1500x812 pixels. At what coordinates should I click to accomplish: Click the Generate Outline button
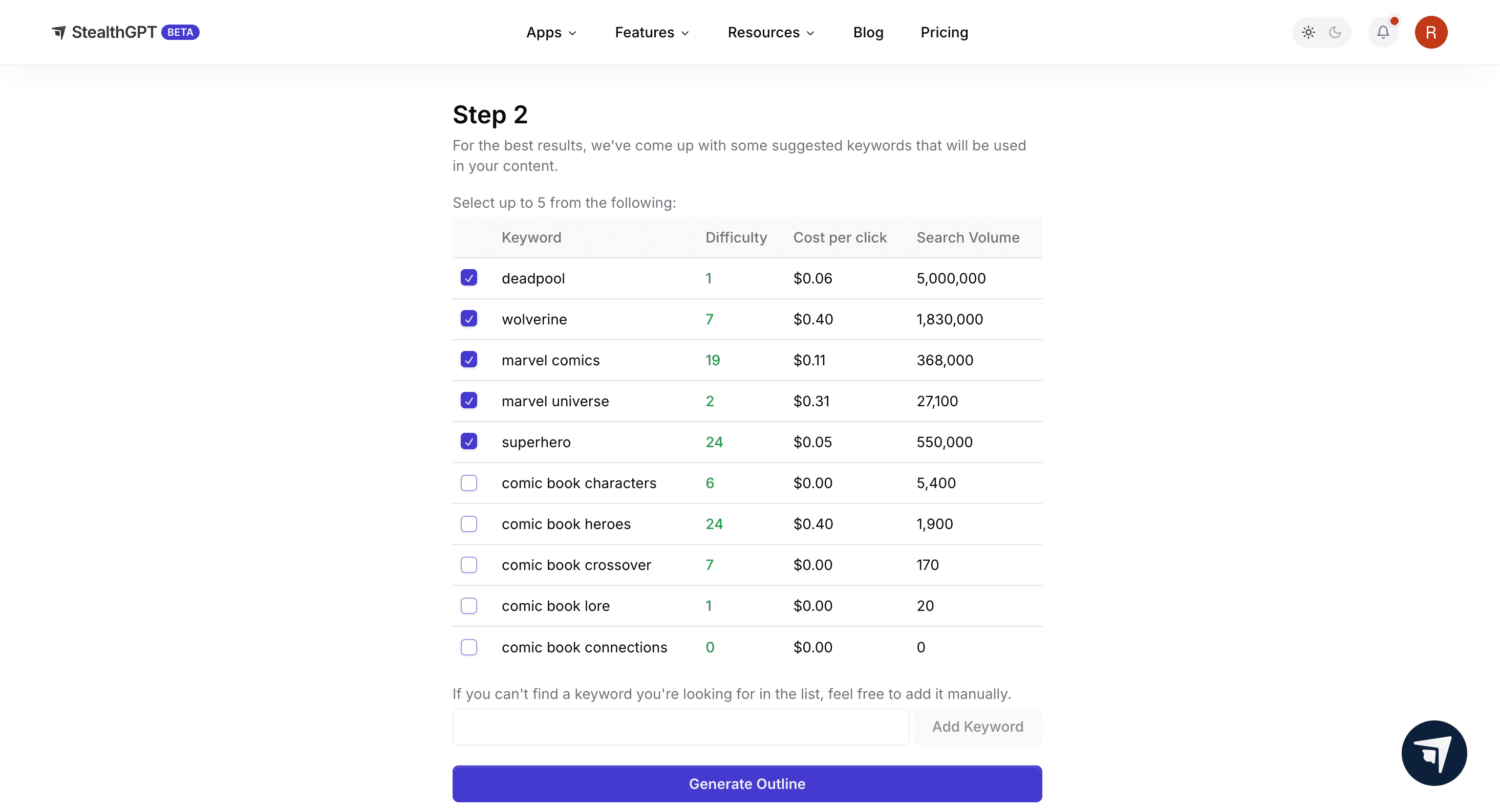746,783
